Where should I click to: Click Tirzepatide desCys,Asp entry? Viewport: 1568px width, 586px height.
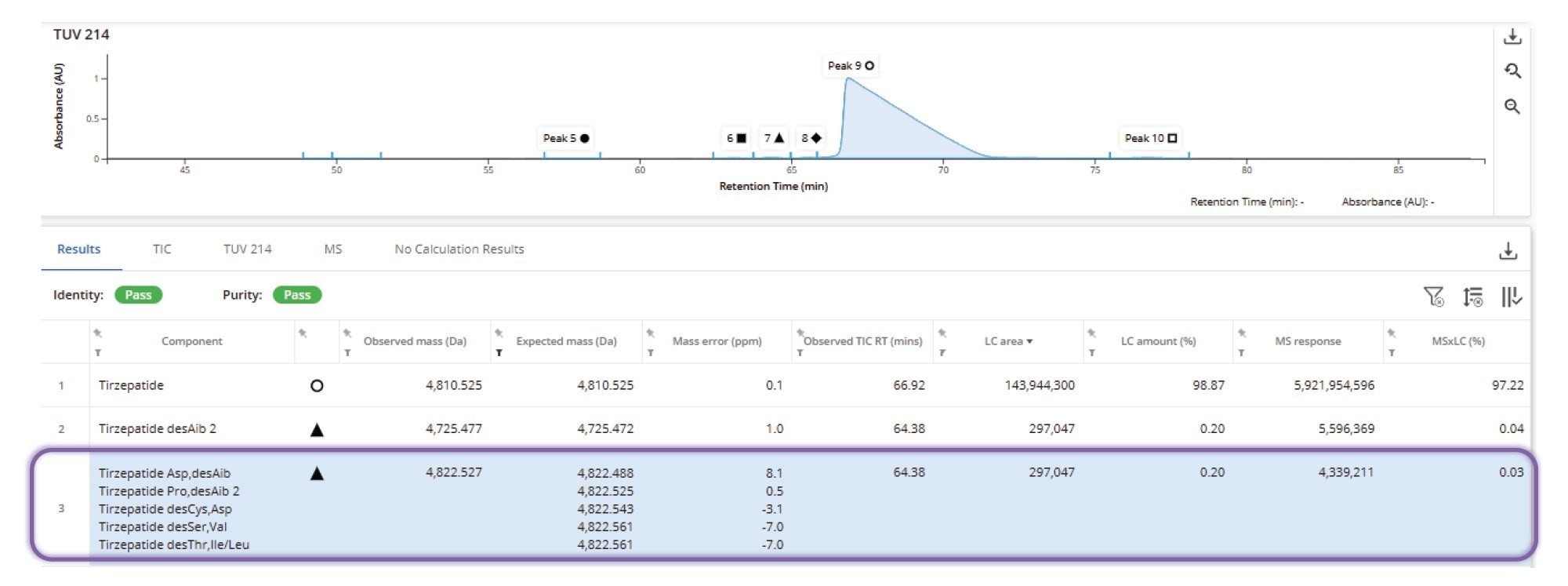tap(165, 509)
